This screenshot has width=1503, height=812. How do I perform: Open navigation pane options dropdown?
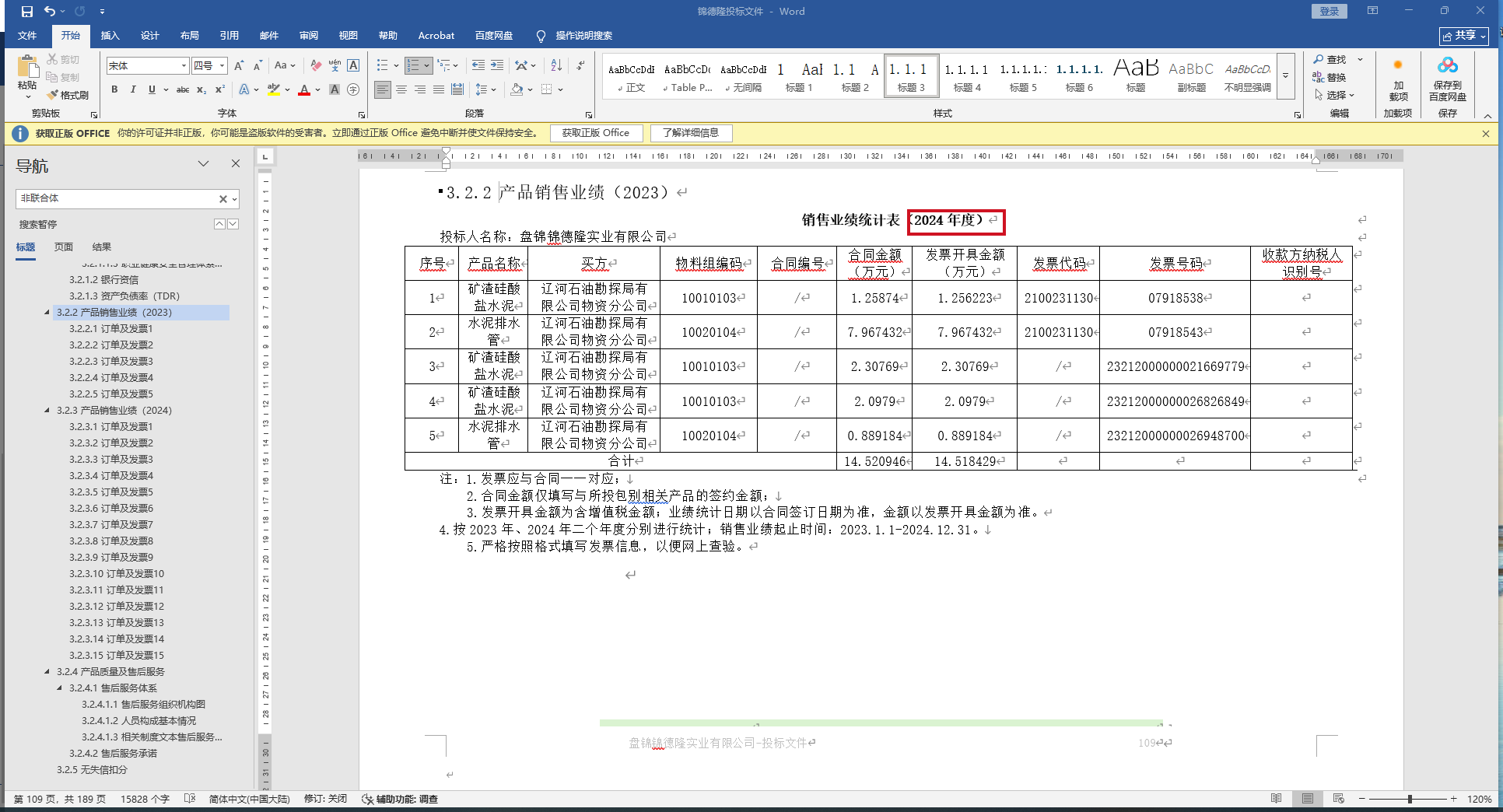pyautogui.click(x=204, y=163)
